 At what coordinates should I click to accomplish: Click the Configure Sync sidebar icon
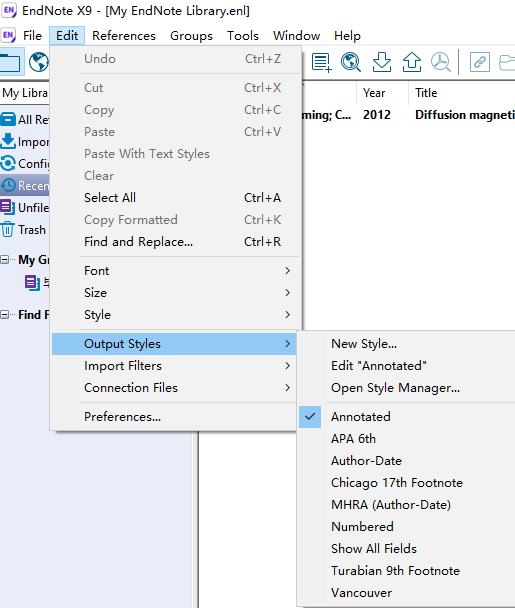click(8, 163)
